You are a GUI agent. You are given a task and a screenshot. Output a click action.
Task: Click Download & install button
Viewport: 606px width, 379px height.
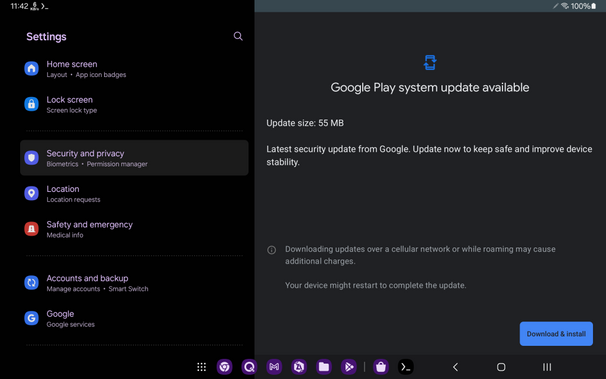coord(556,334)
